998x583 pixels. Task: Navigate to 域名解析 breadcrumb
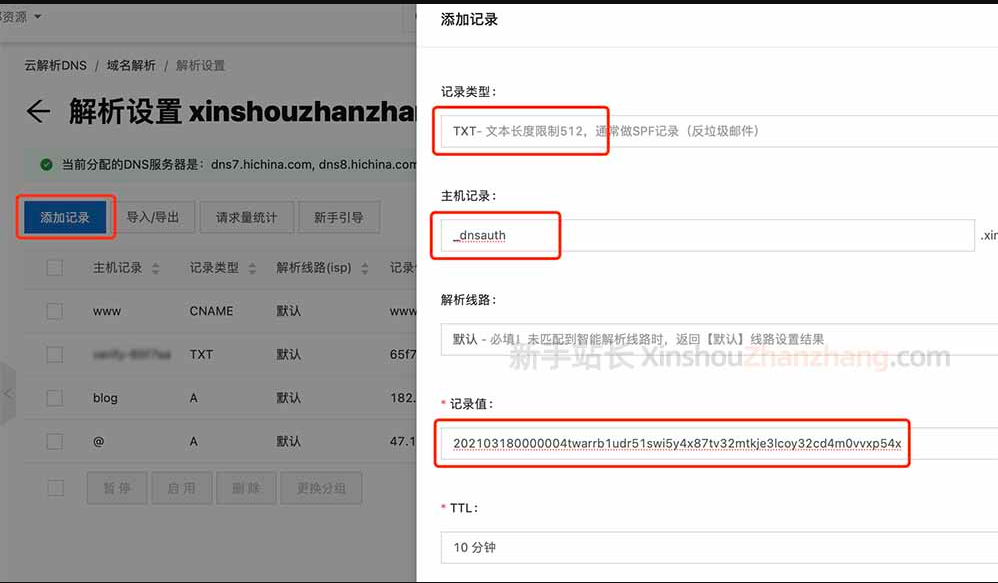point(131,65)
